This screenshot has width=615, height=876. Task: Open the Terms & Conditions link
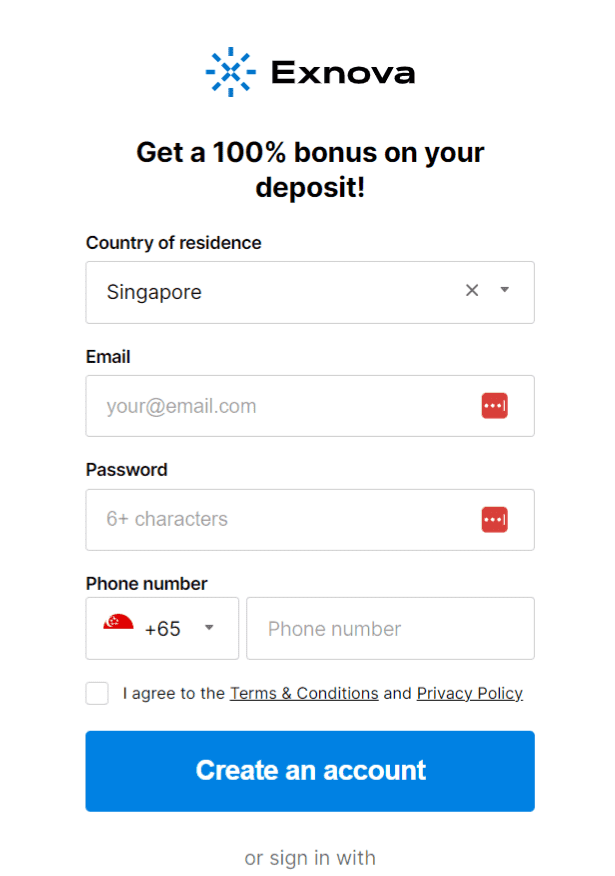coord(303,693)
